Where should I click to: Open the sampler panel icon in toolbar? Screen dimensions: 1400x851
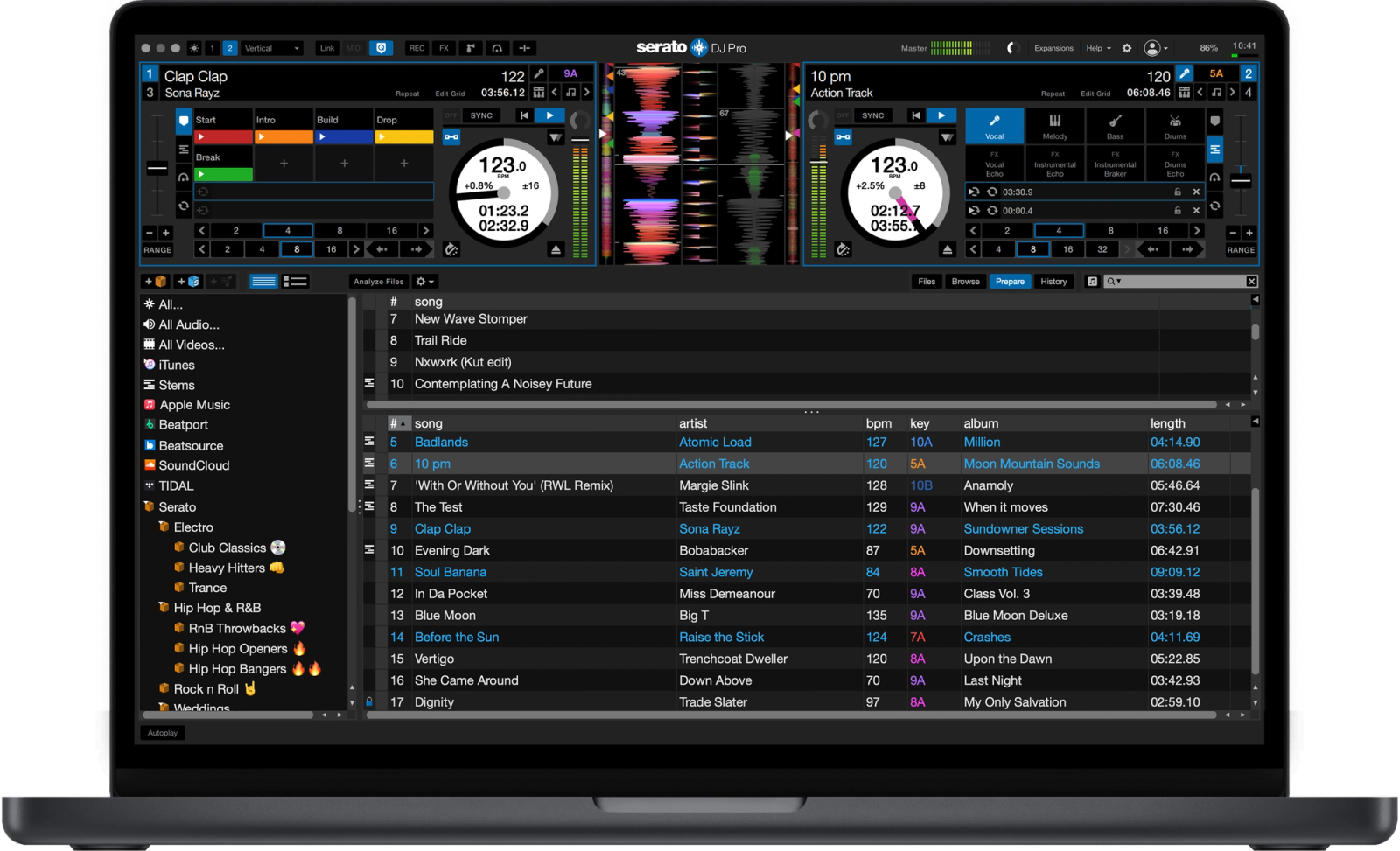471,48
